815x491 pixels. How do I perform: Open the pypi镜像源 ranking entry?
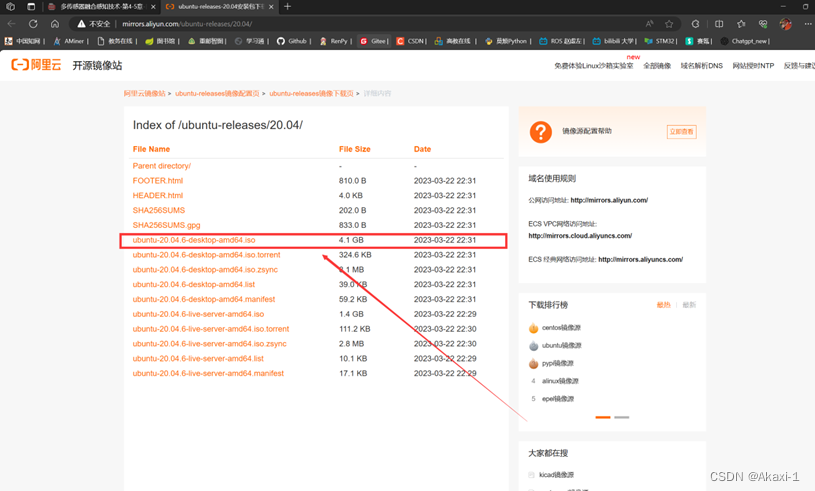point(558,363)
